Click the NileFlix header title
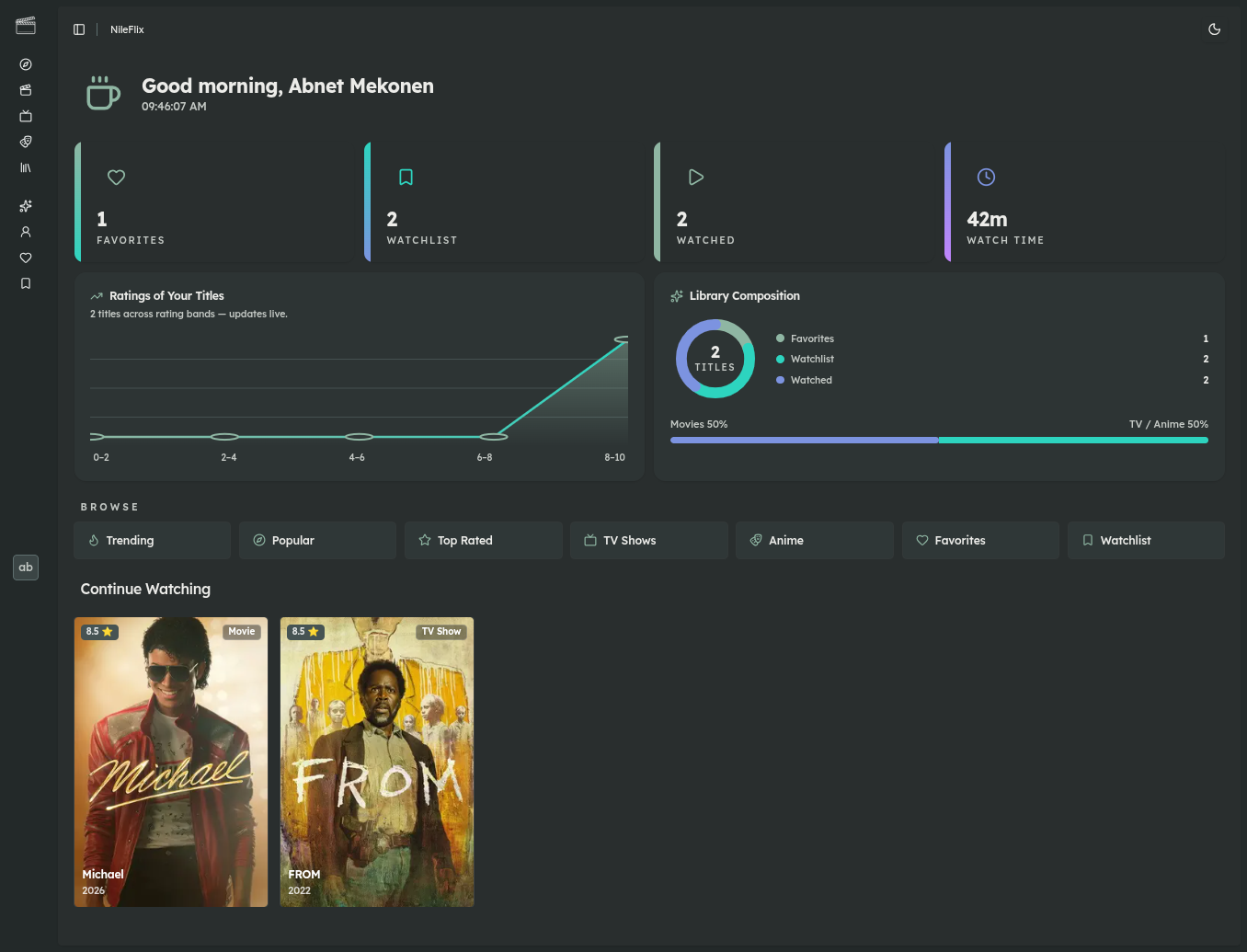 coord(127,29)
